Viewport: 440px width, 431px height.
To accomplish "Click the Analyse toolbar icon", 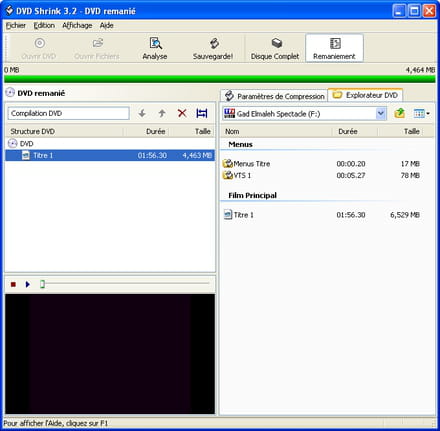I will pos(155,43).
